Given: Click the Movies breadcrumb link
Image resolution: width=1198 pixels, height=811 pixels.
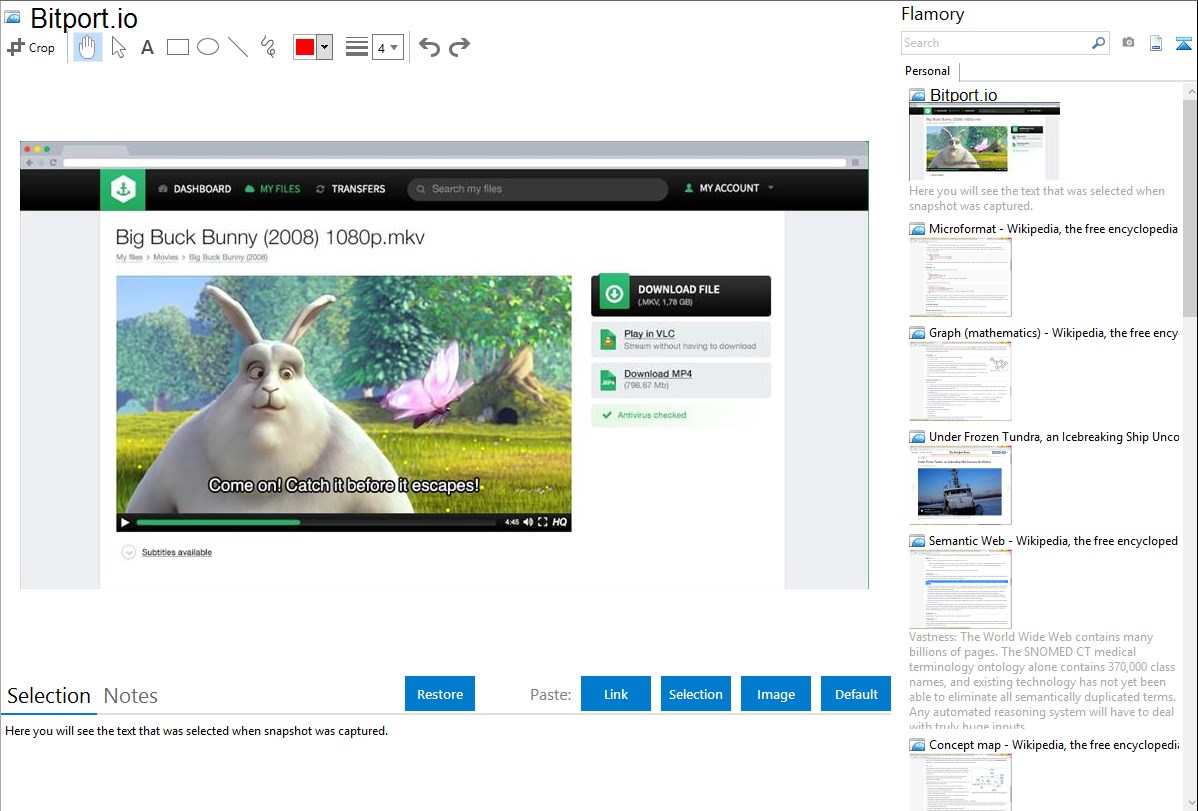Looking at the screenshot, I should tap(166, 258).
